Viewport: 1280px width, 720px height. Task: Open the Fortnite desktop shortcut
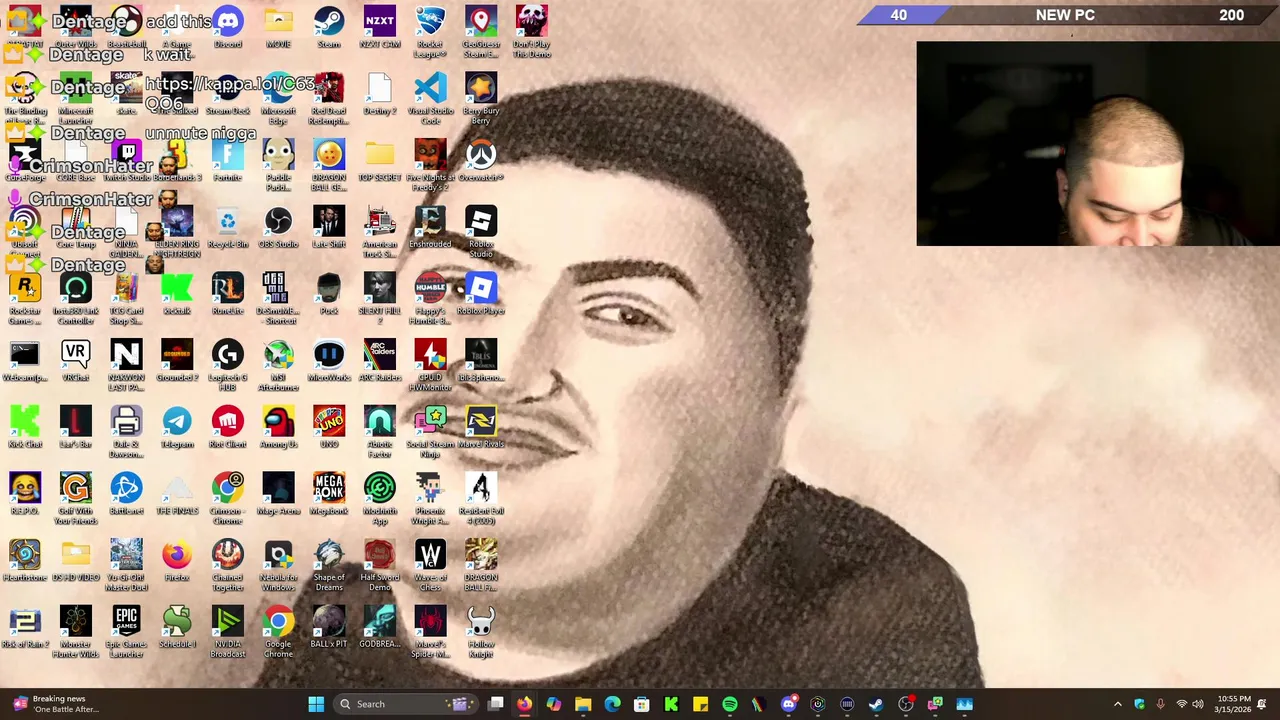click(228, 160)
